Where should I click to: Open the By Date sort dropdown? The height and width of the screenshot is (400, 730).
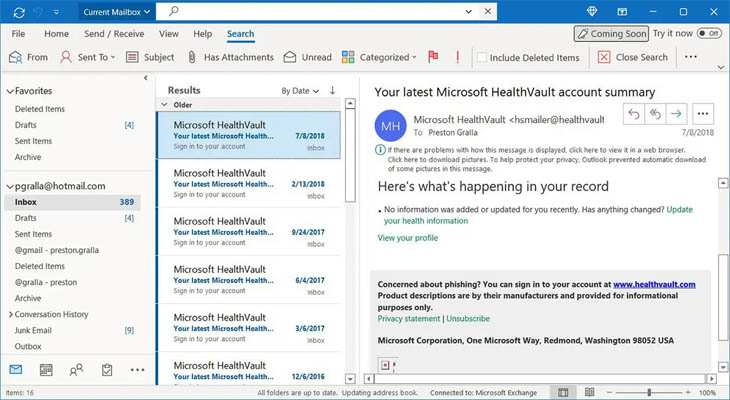tap(300, 91)
